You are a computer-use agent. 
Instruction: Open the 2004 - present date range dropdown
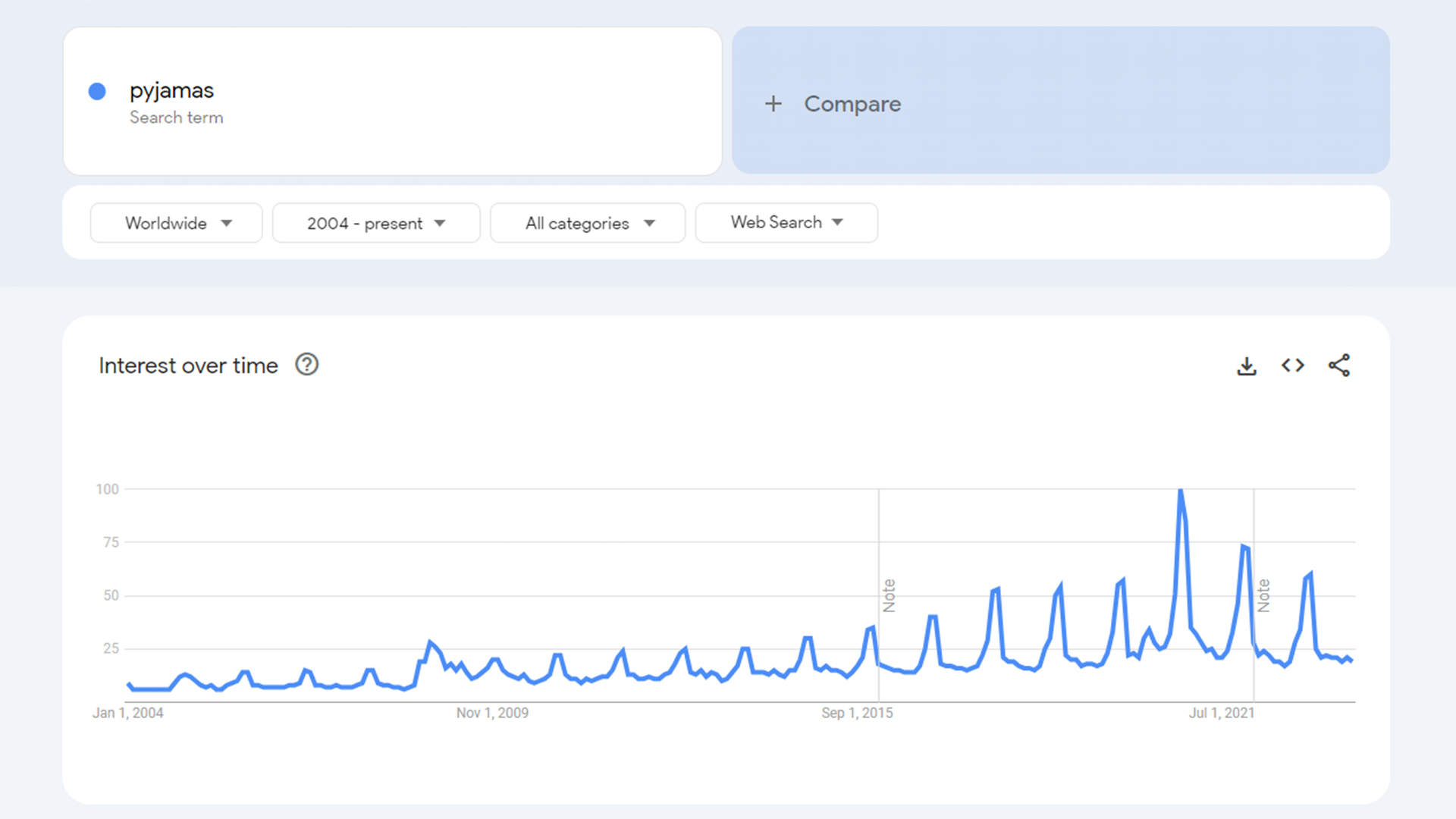[375, 223]
